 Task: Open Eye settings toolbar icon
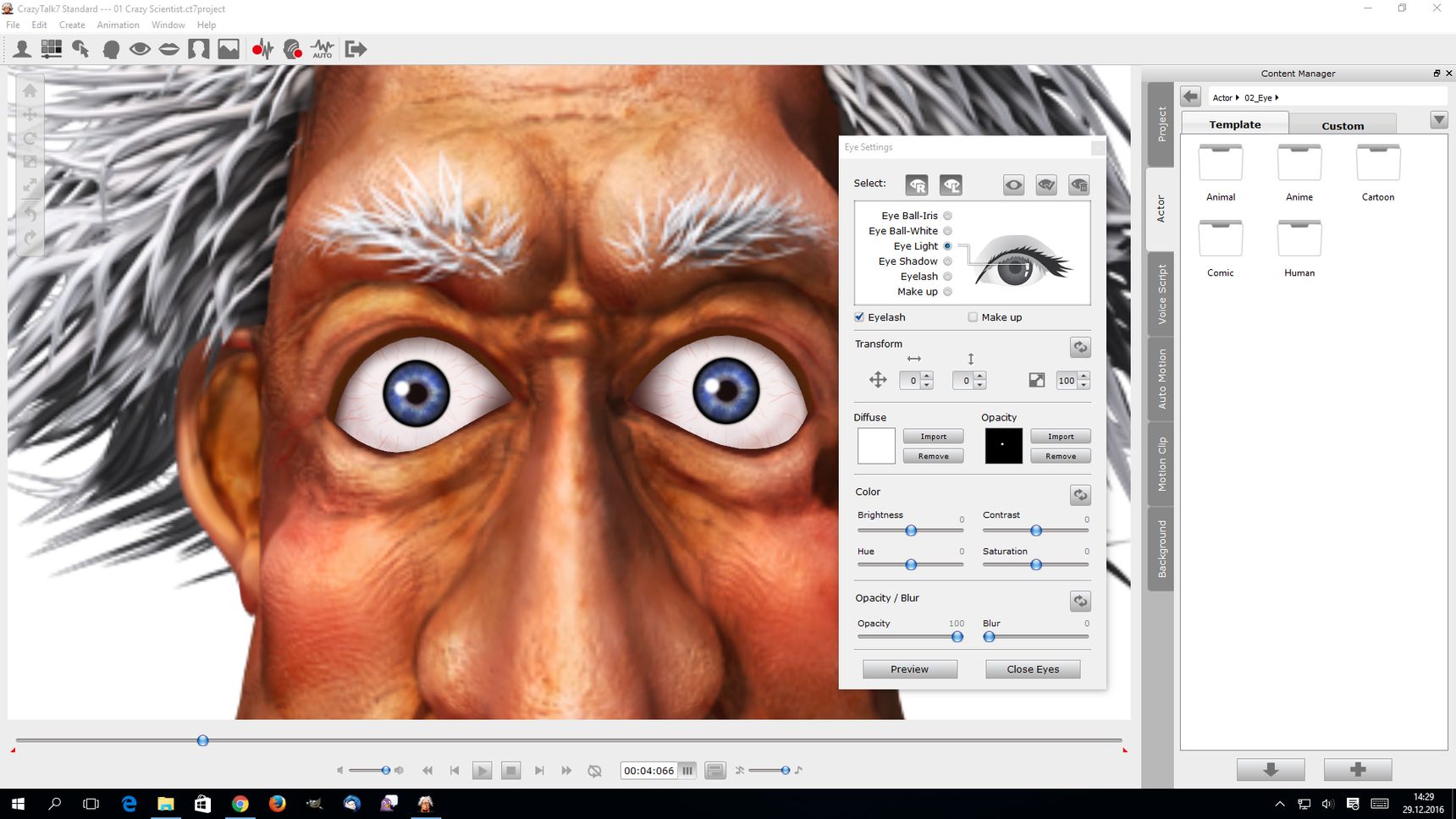[140, 49]
